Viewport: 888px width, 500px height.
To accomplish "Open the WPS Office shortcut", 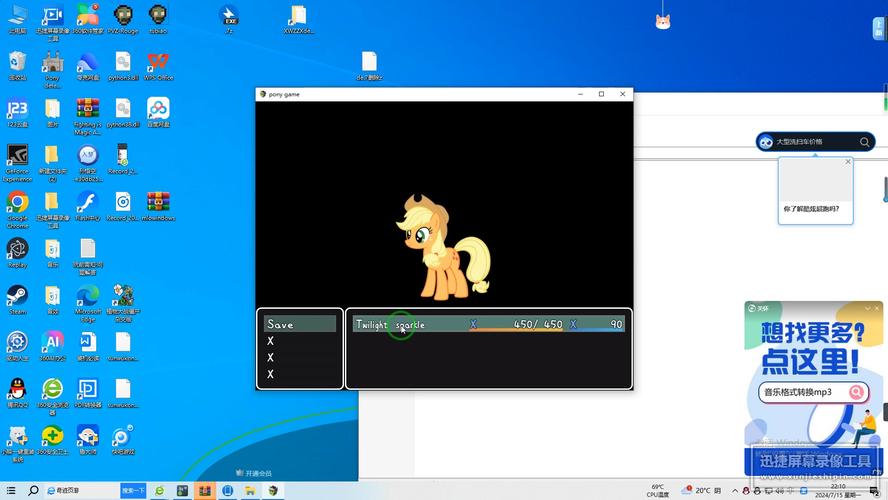I will point(158,66).
